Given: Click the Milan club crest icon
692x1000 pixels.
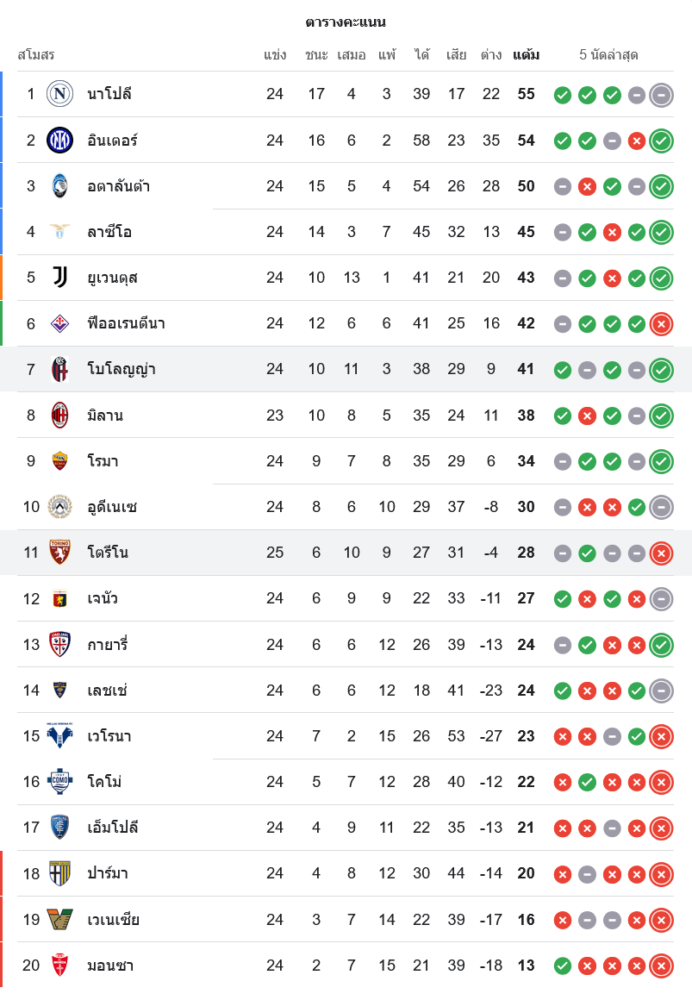Looking at the screenshot, I should 60,415.
